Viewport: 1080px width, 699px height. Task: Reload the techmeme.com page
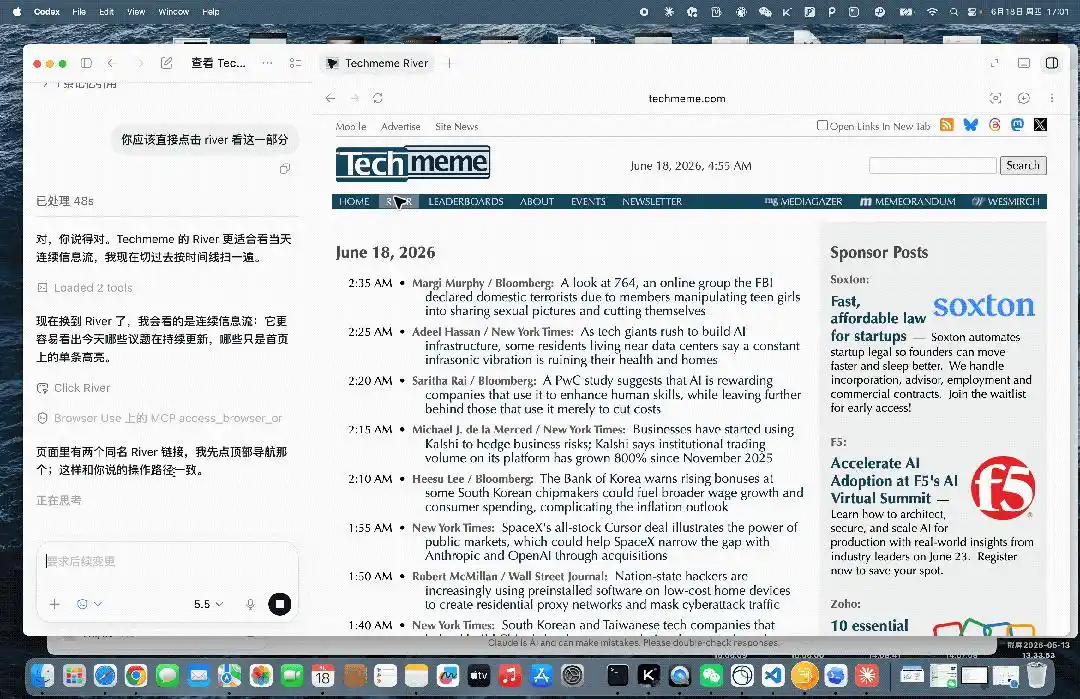378,98
